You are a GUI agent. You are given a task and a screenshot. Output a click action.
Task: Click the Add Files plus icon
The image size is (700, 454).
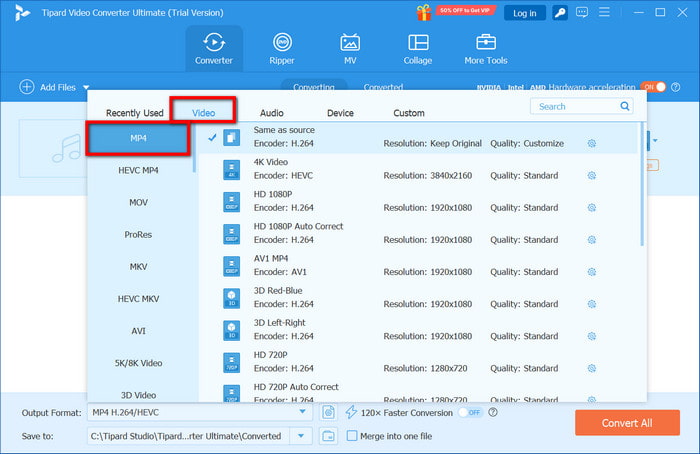(x=27, y=87)
